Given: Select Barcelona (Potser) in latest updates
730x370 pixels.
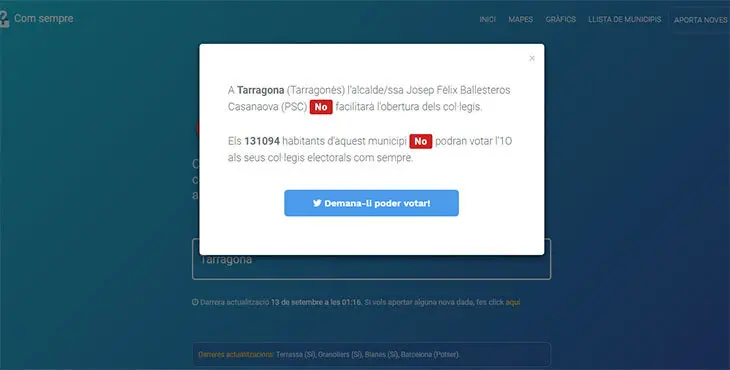Looking at the screenshot, I should [430, 355].
